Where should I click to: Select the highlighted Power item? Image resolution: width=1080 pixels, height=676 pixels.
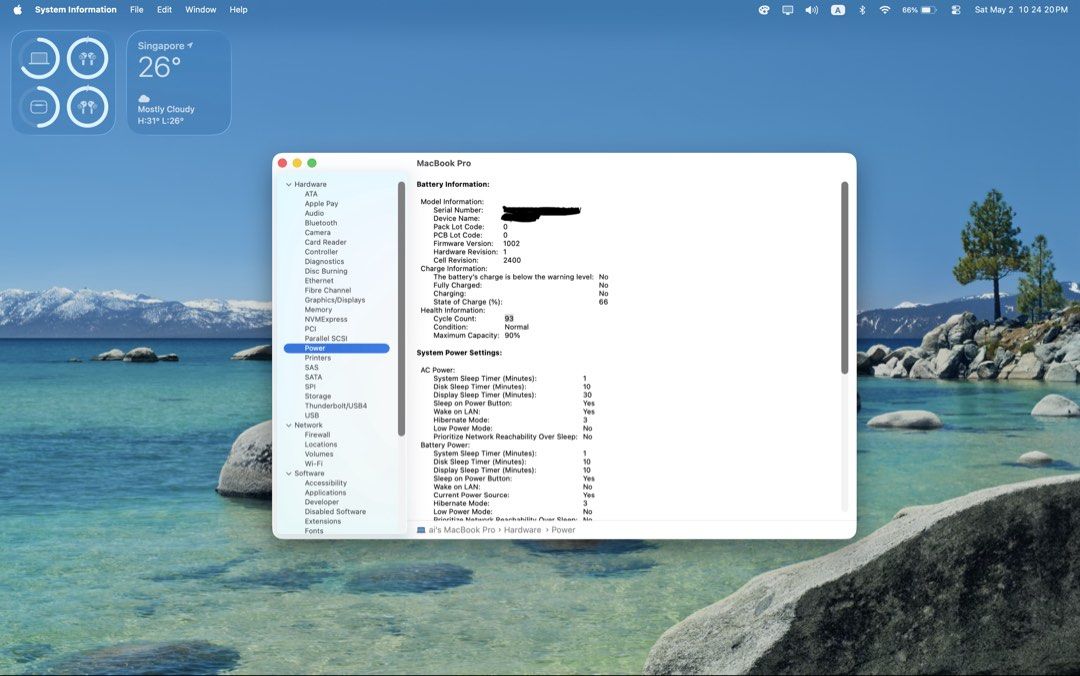pyautogui.click(x=336, y=349)
